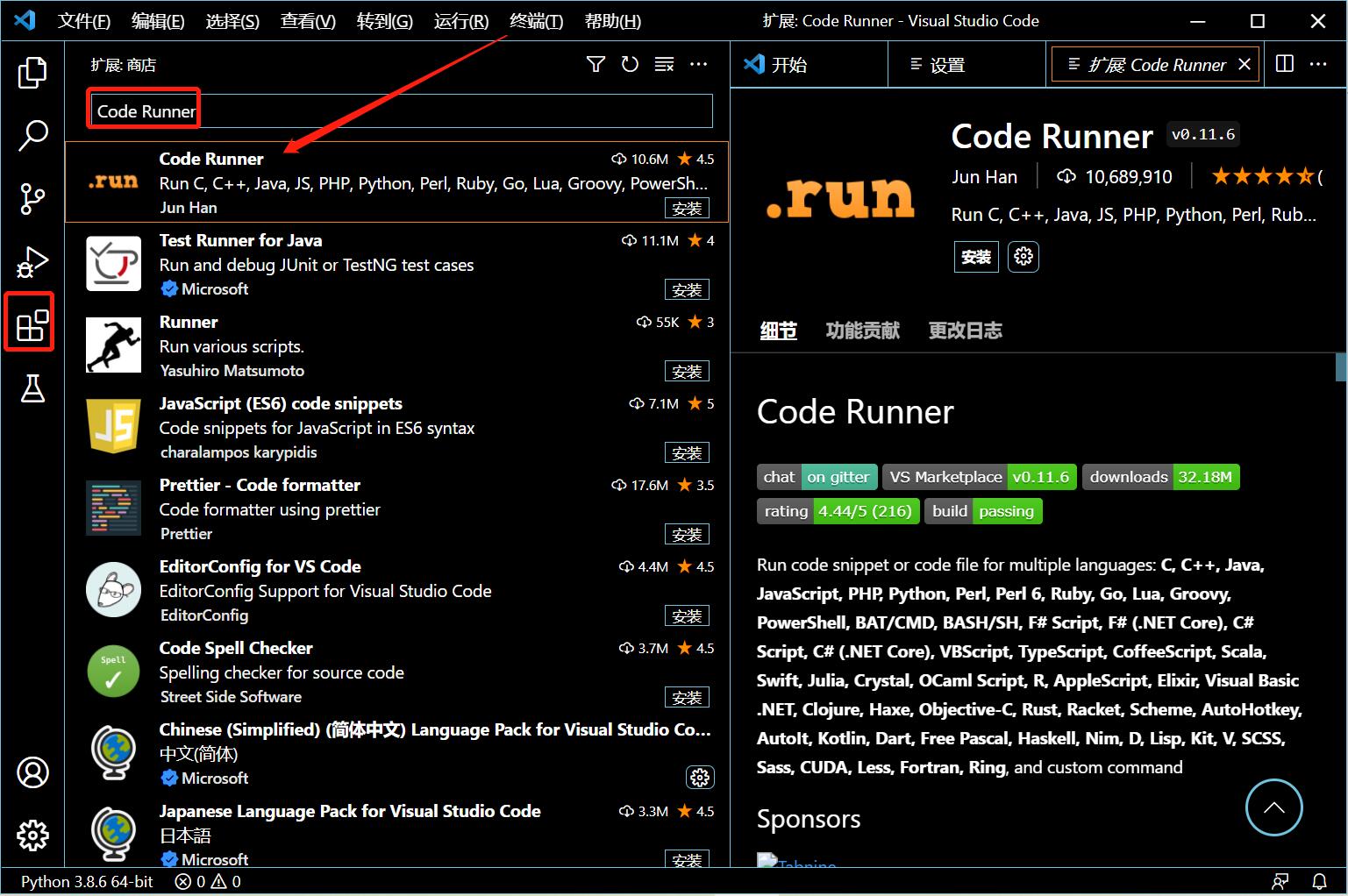Click the downloads 32.18M badge
The width and height of the screenshot is (1348, 896).
(1161, 477)
